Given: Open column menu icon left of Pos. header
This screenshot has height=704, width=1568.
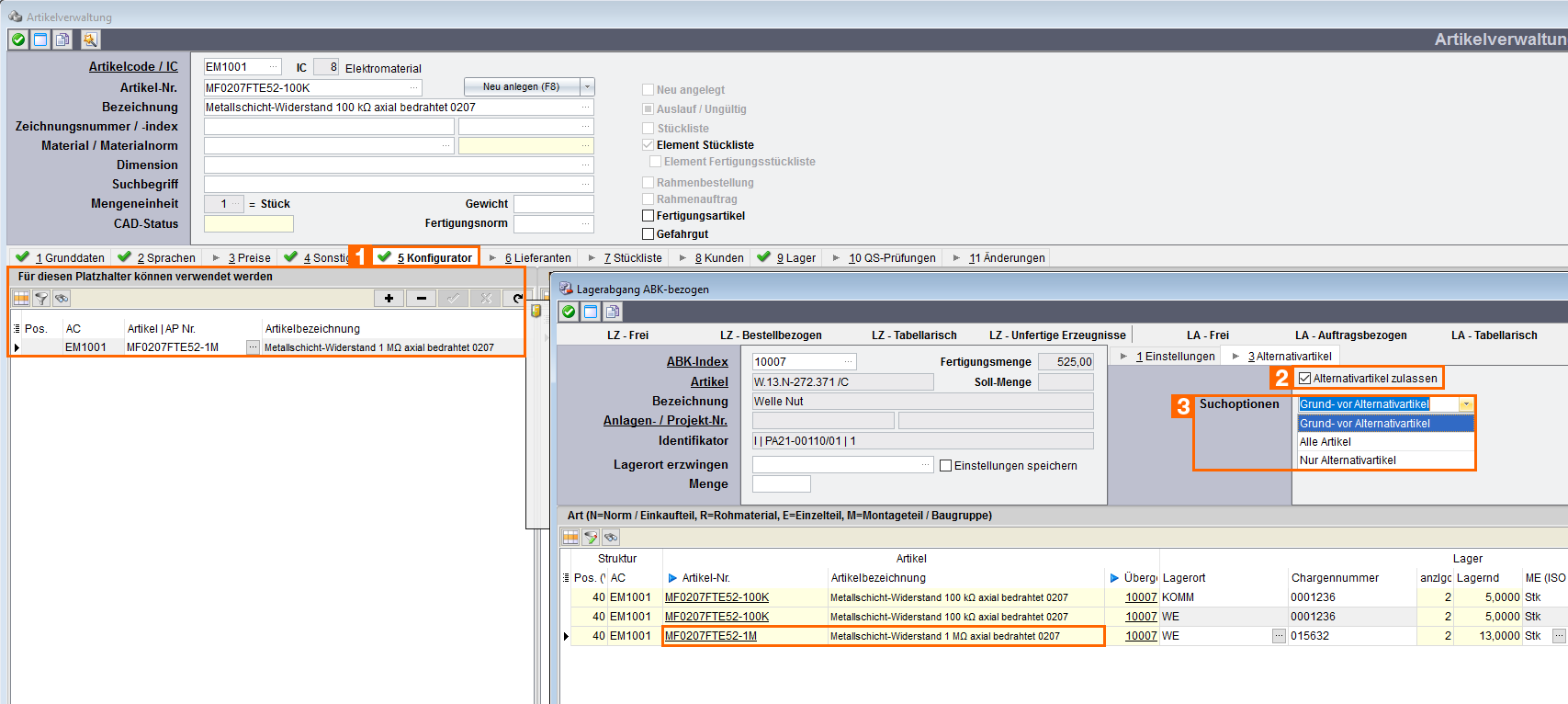Looking at the screenshot, I should pos(17,328).
